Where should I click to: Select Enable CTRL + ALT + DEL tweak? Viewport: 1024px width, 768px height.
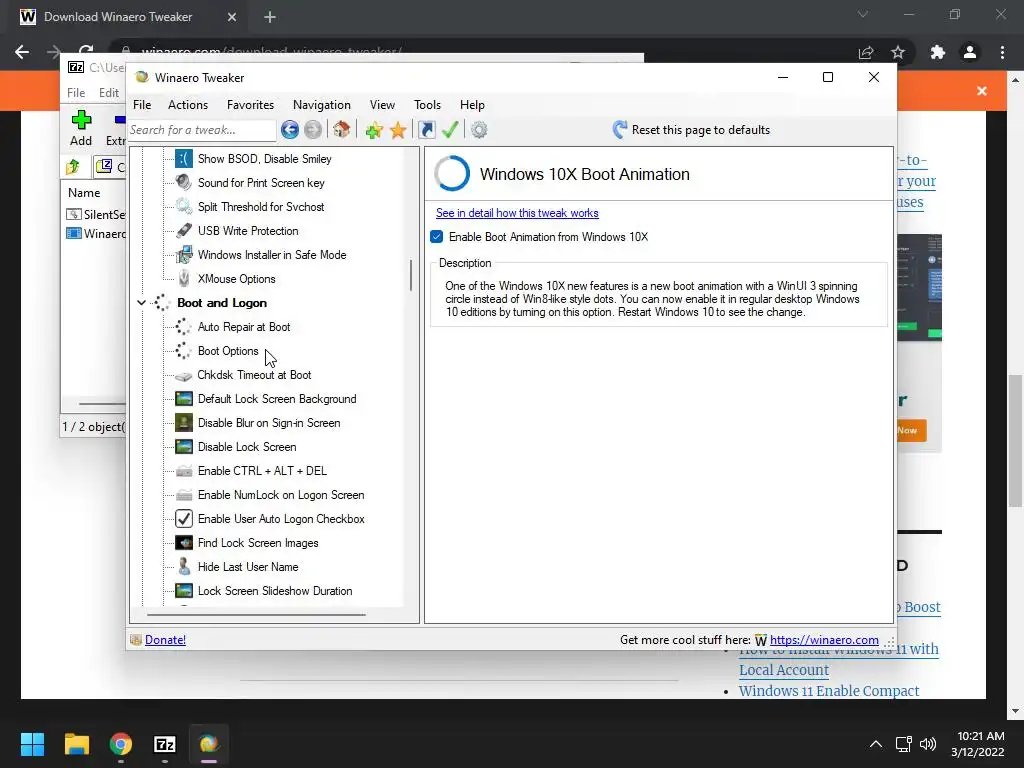[x=262, y=471]
